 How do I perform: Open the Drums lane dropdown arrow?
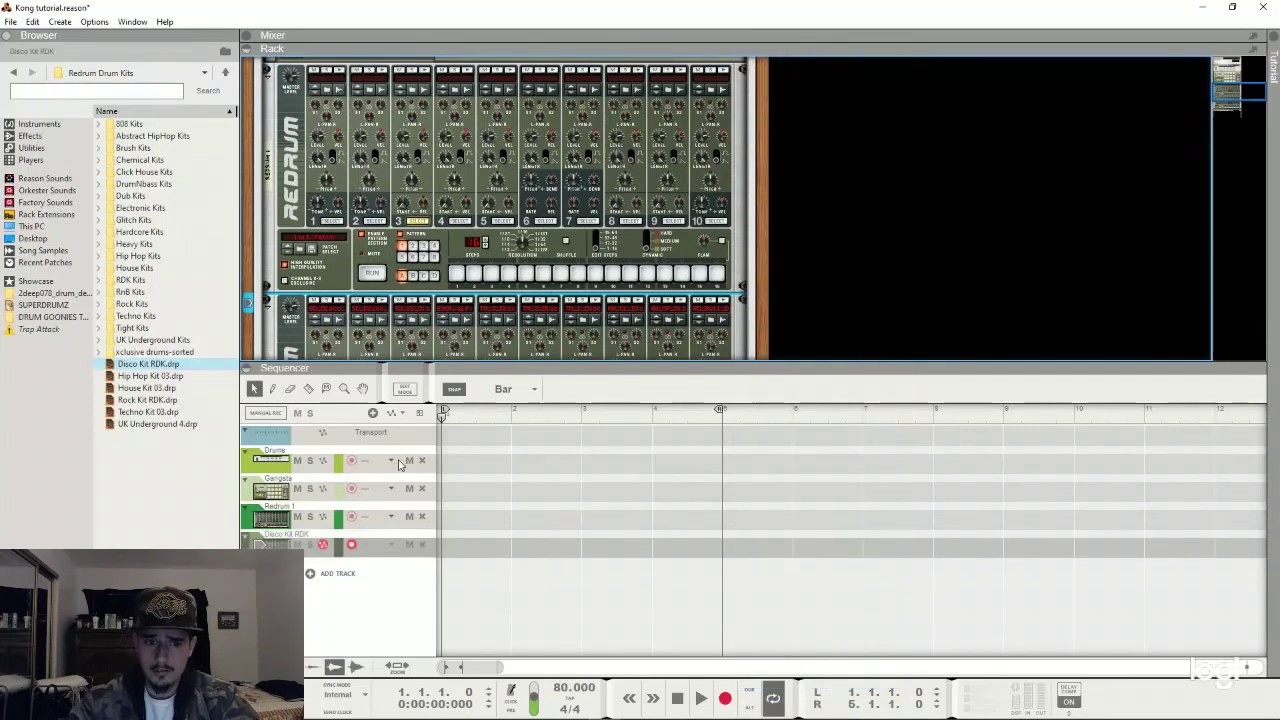tap(391, 461)
